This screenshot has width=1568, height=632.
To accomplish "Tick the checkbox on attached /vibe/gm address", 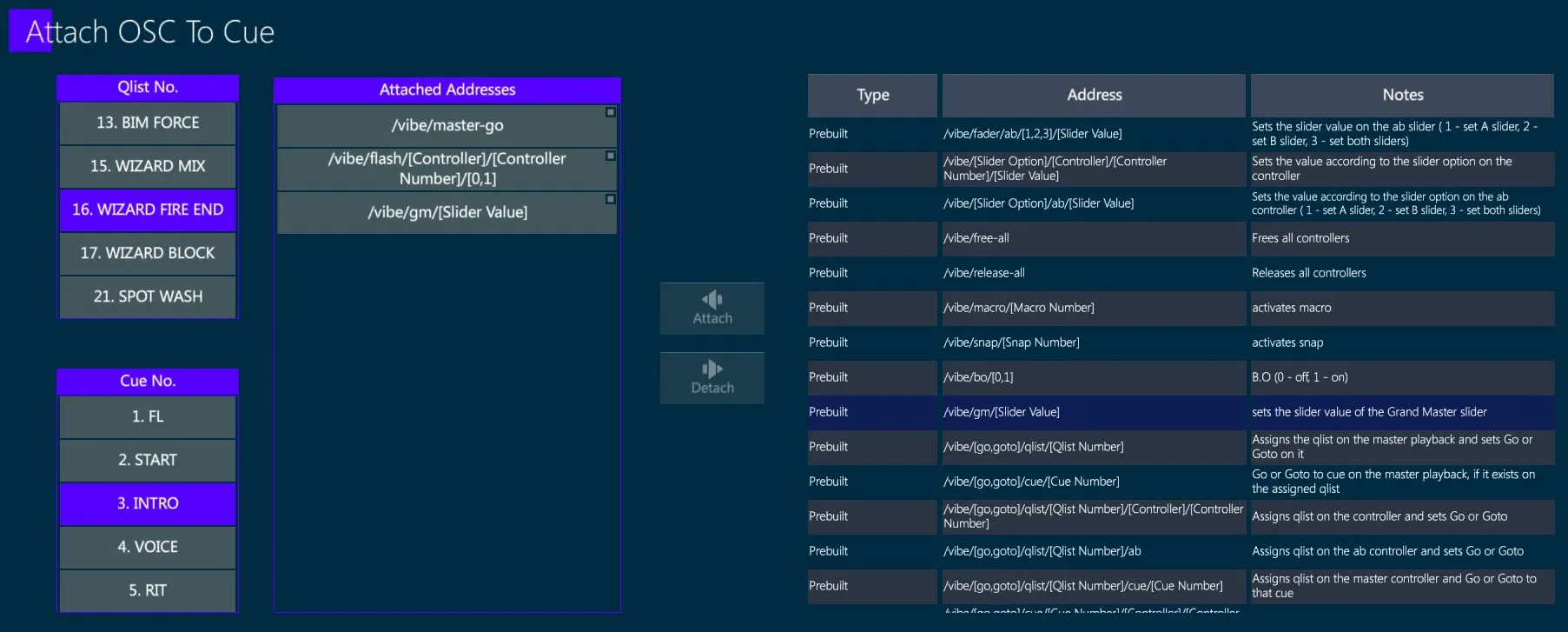I will [611, 199].
